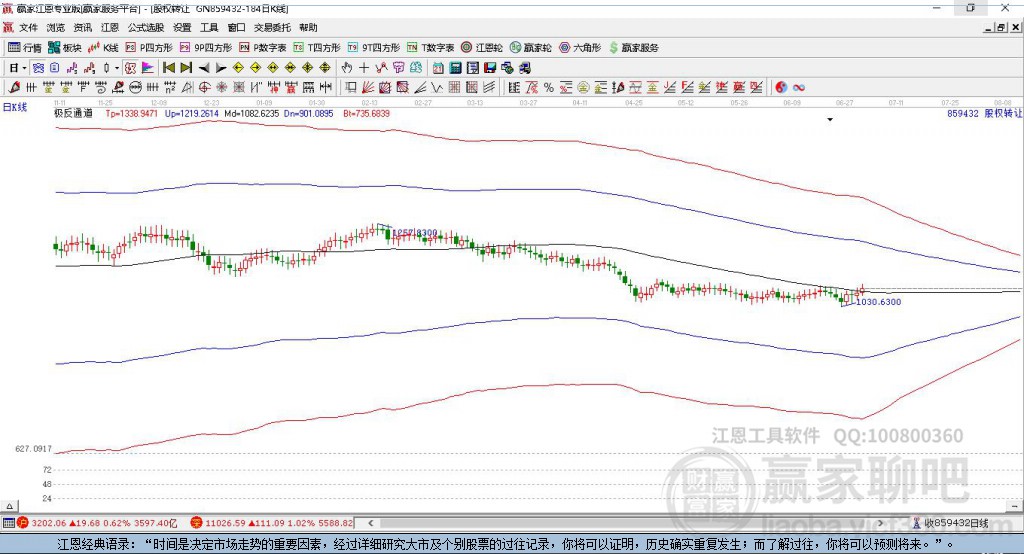This screenshot has height=554, width=1024.
Task: Step chart right with black arrow
Action: pyautogui.click(x=221, y=68)
